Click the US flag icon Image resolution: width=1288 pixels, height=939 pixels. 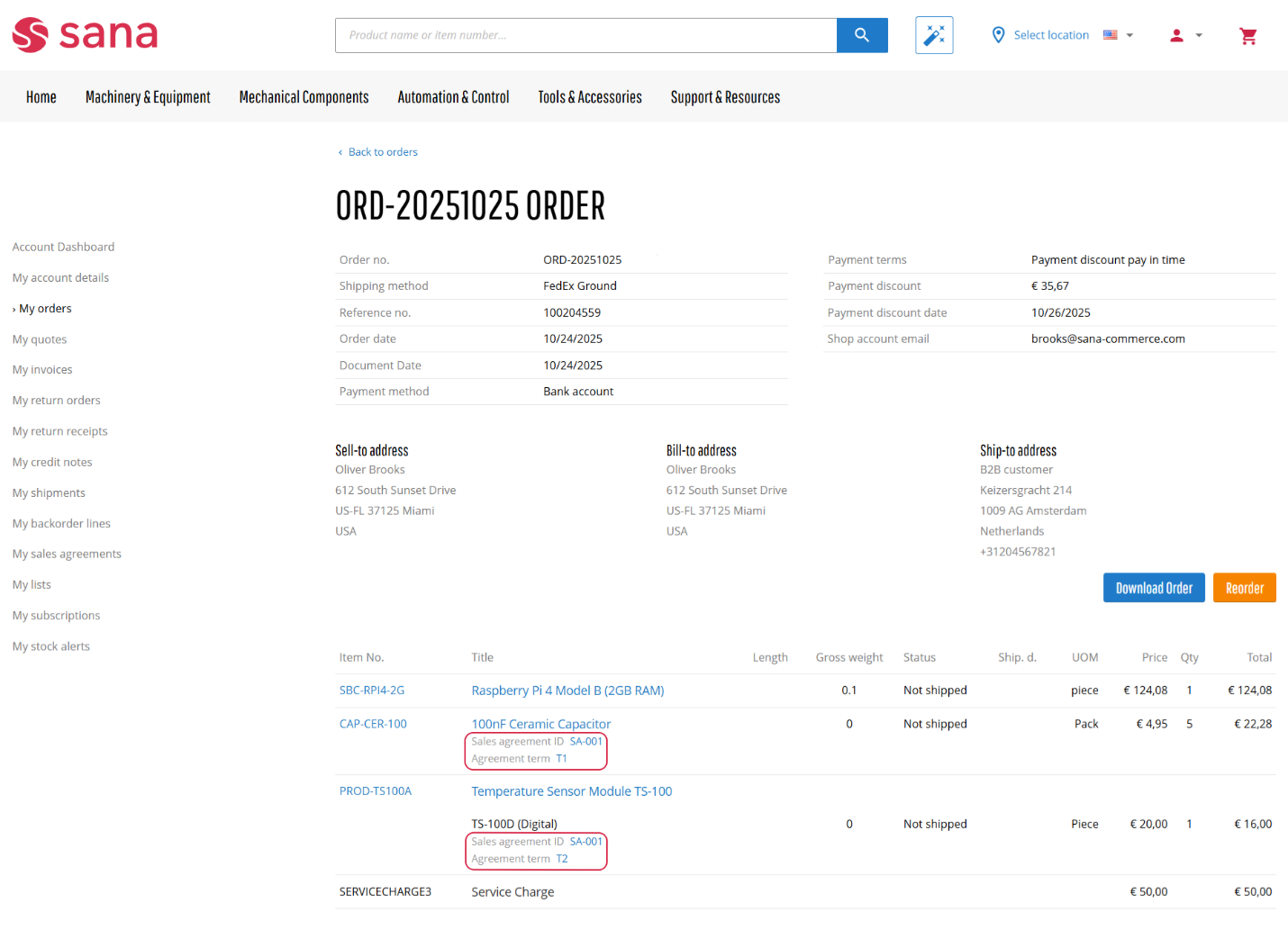point(1111,35)
